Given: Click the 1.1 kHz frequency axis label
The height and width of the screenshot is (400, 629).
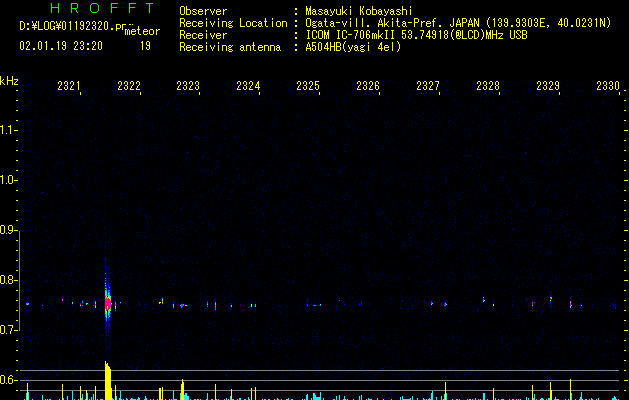Looking at the screenshot, I should coord(9,130).
